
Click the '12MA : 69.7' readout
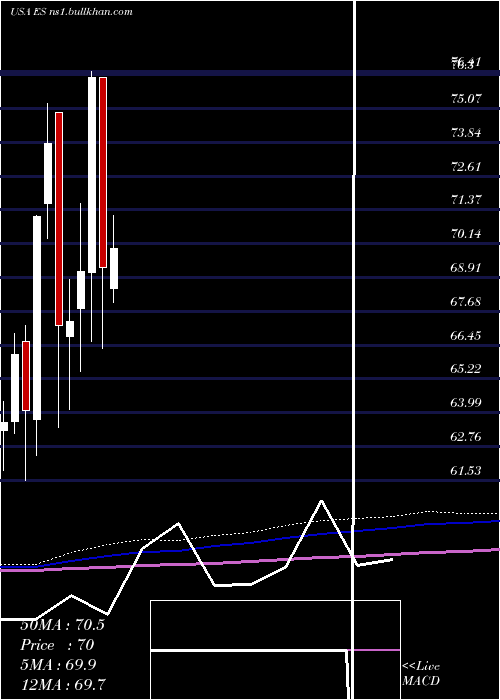(63, 684)
